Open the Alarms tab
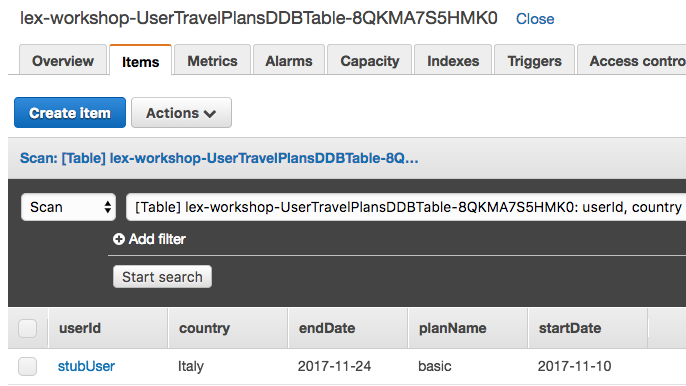Viewport: 686px width, 386px height. click(289, 60)
